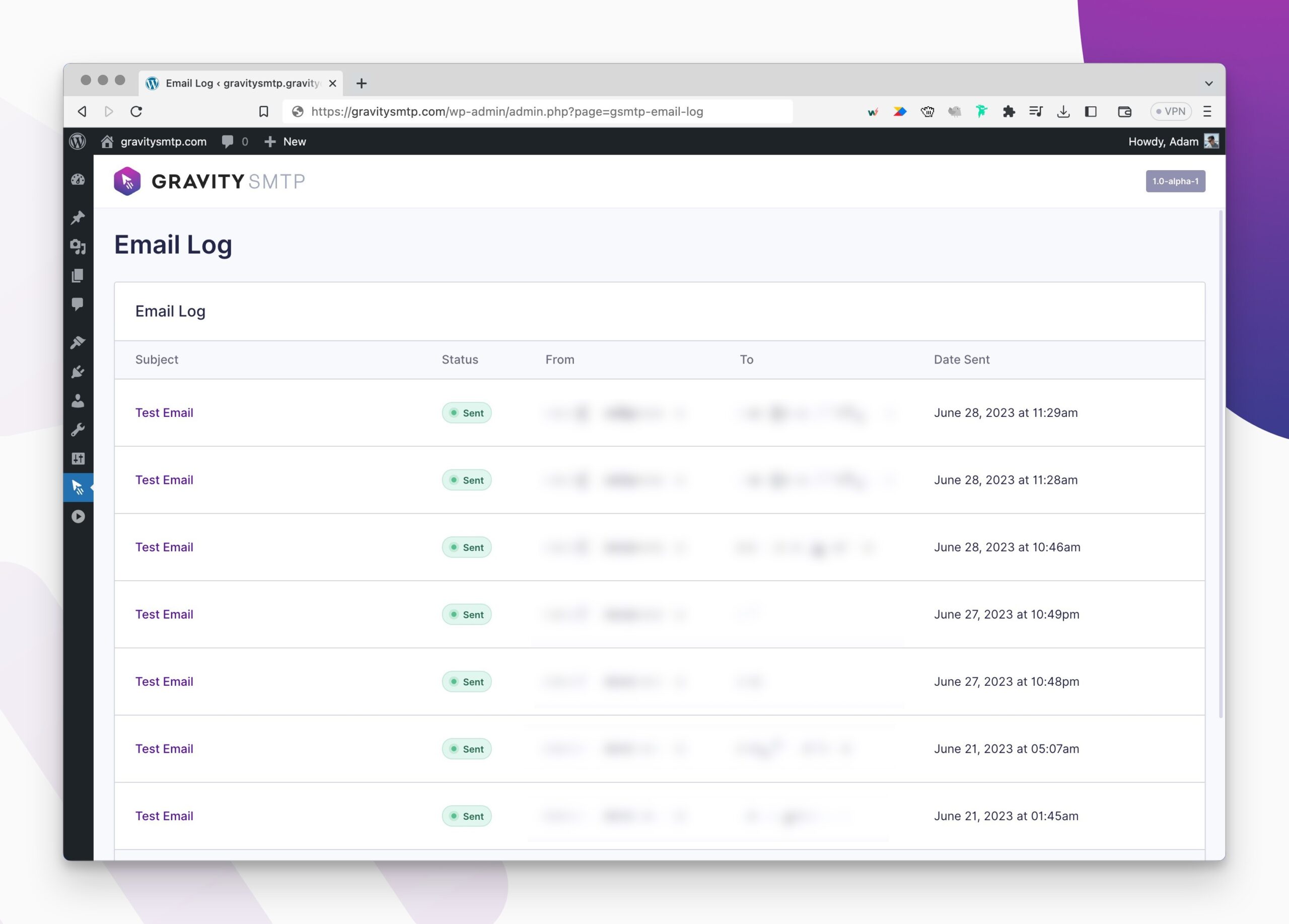Screen dimensions: 1289x924
Task: Reload the page
Action: 136,111
